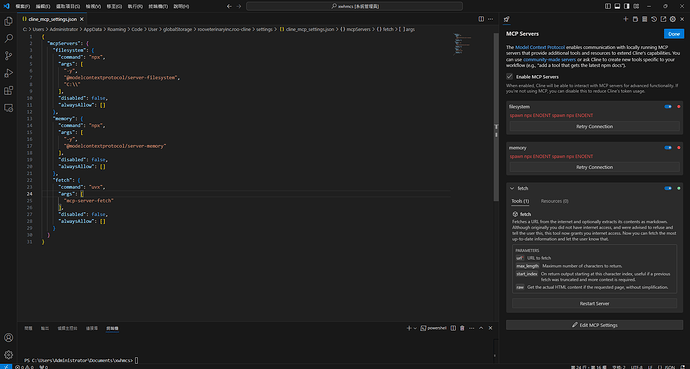The width and height of the screenshot is (690, 369).
Task: Click JSON language mode in status bar
Action: pyautogui.click(x=669, y=367)
